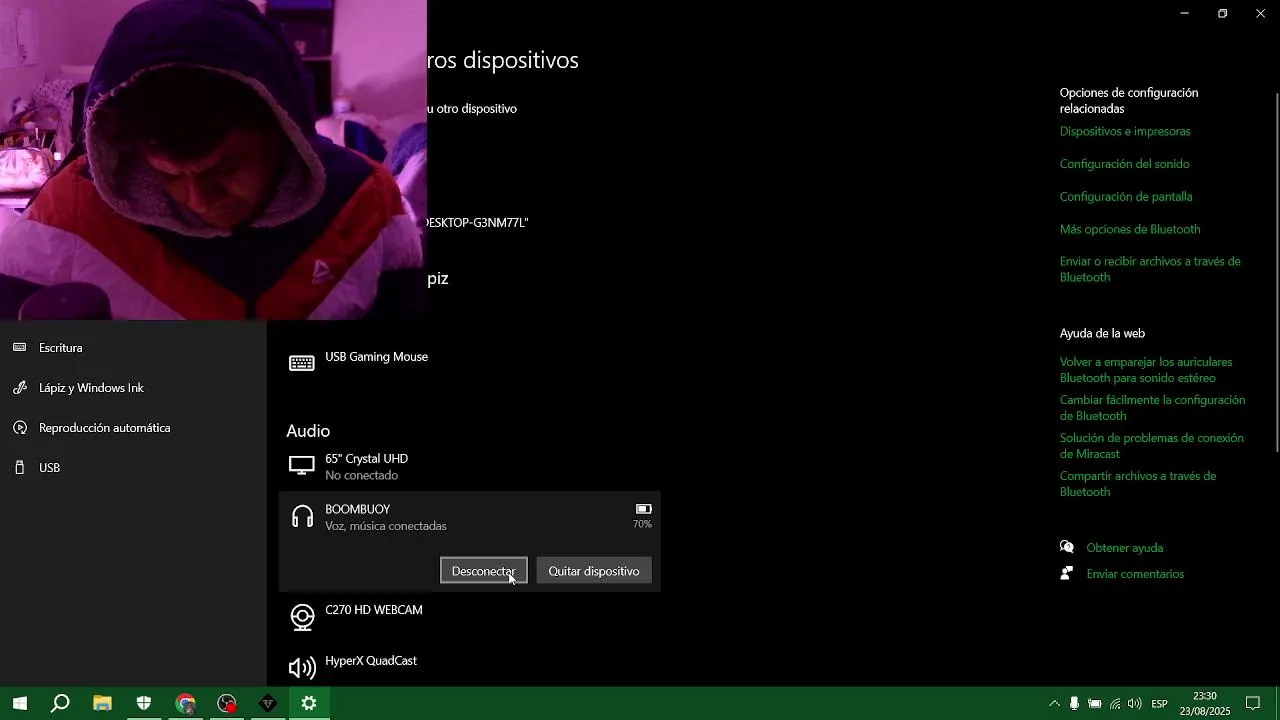Click the Lápiz y Windows Ink pen icon

point(20,388)
